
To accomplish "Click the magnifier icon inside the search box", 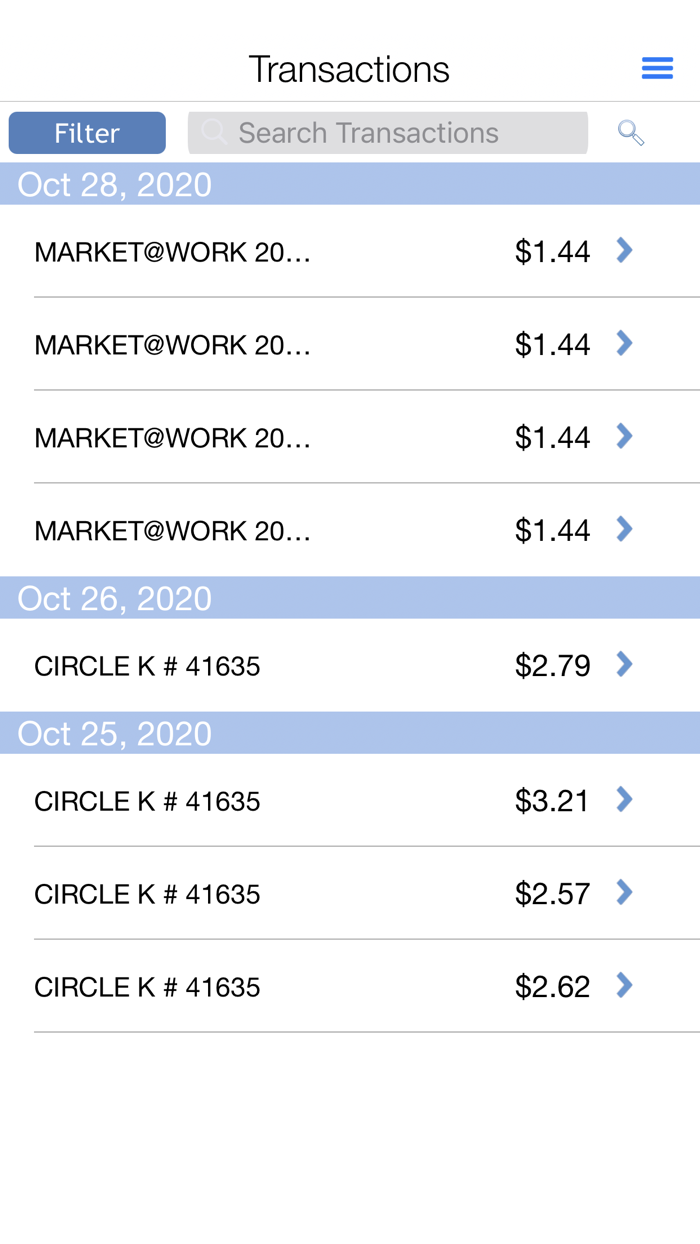I will pyautogui.click(x=214, y=131).
